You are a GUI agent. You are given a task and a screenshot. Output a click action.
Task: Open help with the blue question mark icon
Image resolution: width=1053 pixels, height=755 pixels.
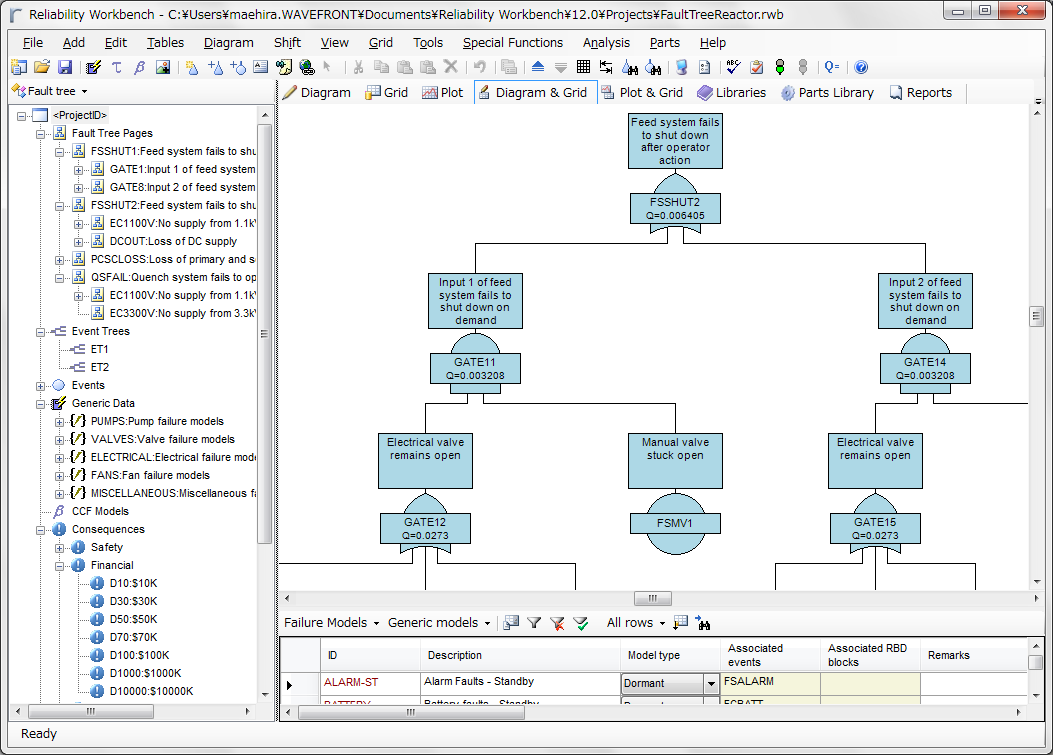pos(861,67)
